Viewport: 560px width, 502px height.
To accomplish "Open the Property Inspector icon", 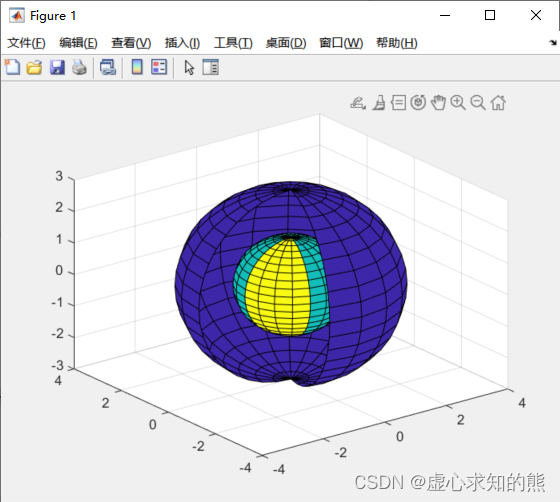I will (x=210, y=67).
